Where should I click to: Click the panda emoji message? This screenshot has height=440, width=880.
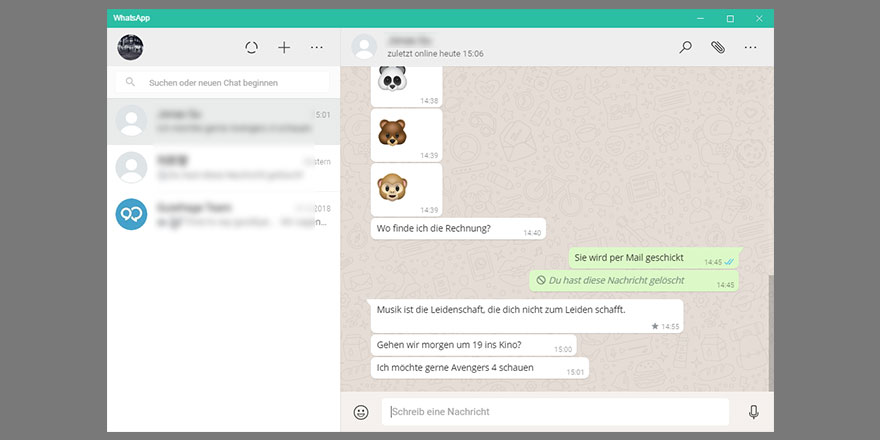click(406, 86)
